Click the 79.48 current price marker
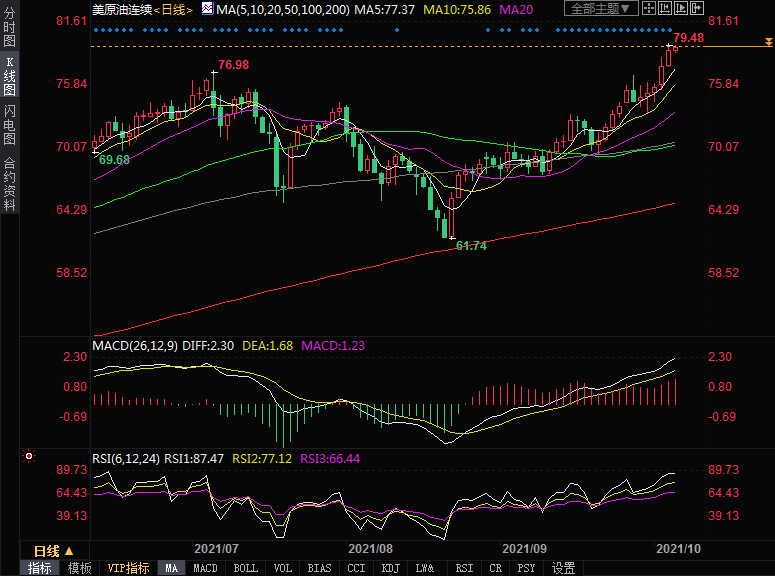 click(688, 38)
